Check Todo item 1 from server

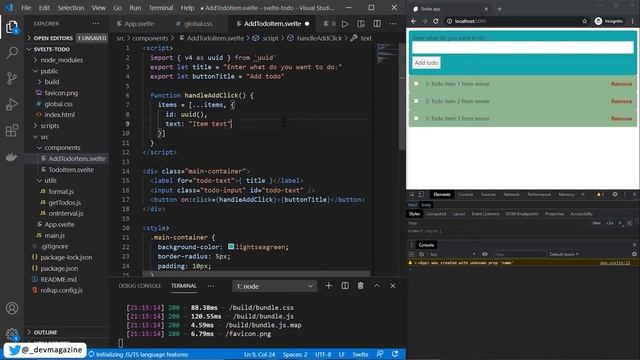(x=416, y=84)
